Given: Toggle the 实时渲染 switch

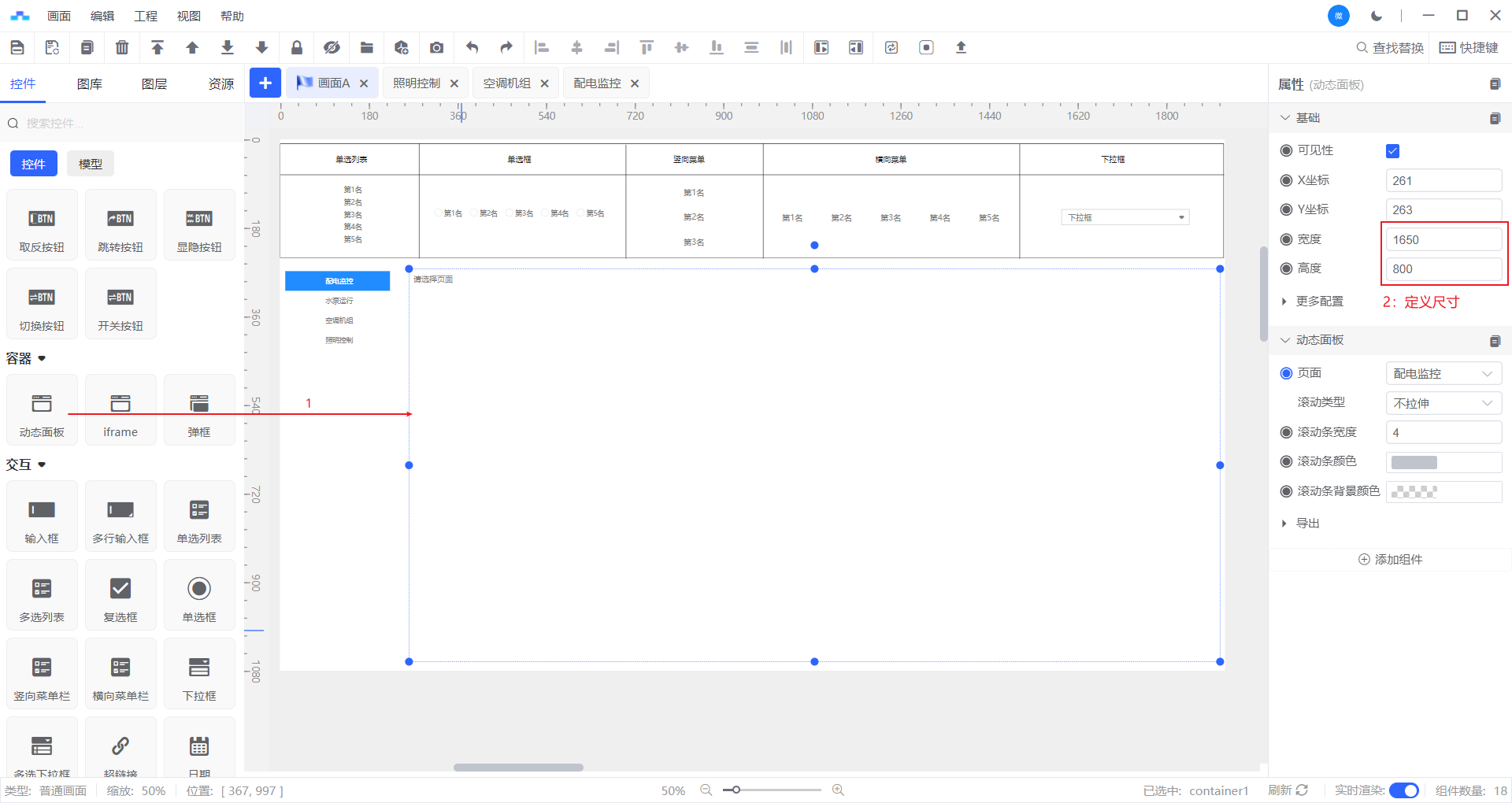Looking at the screenshot, I should (1403, 790).
